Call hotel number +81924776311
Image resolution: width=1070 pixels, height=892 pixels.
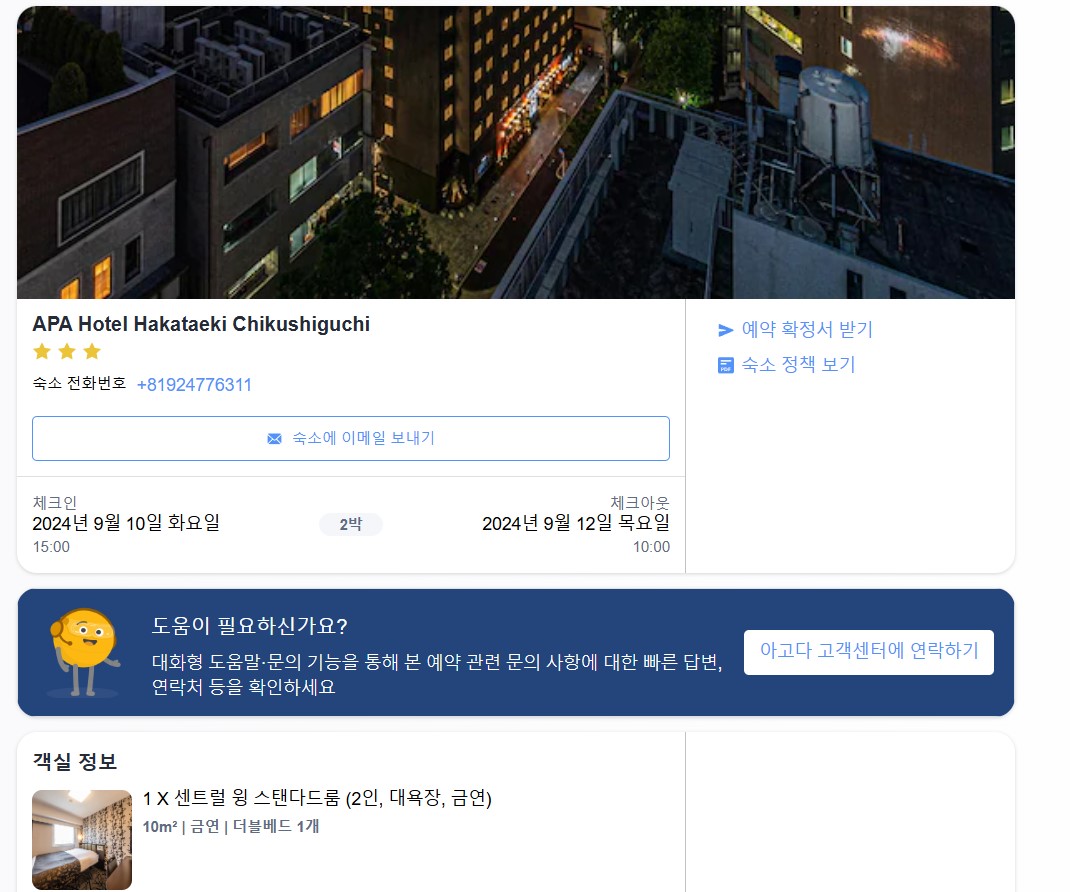pos(194,385)
